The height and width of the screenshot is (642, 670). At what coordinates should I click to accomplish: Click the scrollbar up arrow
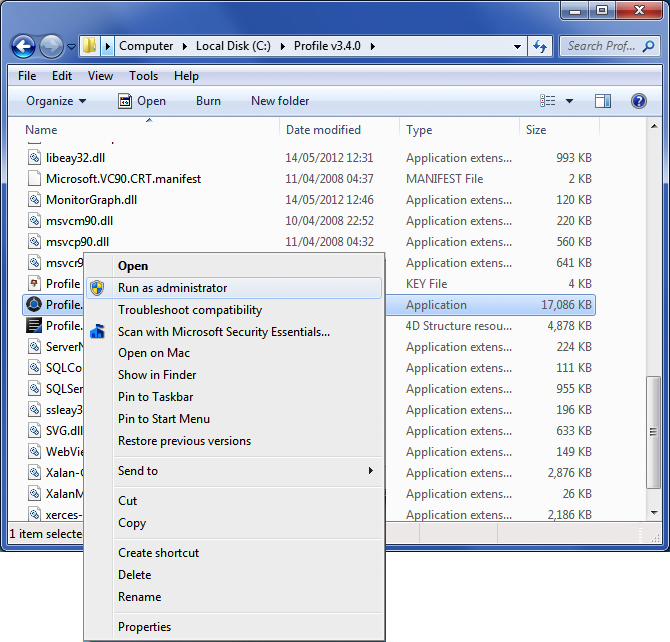coord(654,127)
